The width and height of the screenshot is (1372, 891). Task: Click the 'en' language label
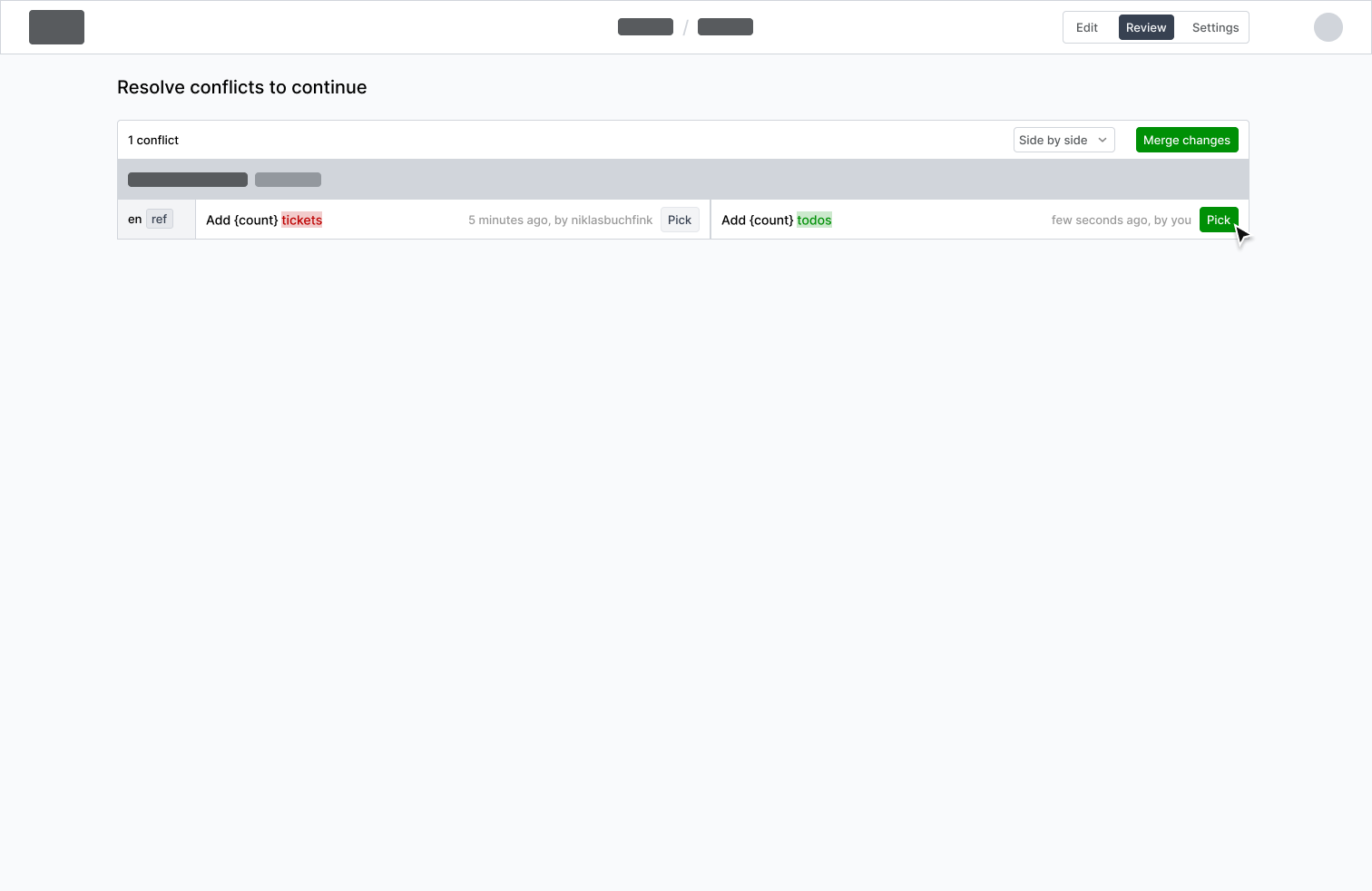[x=134, y=219]
